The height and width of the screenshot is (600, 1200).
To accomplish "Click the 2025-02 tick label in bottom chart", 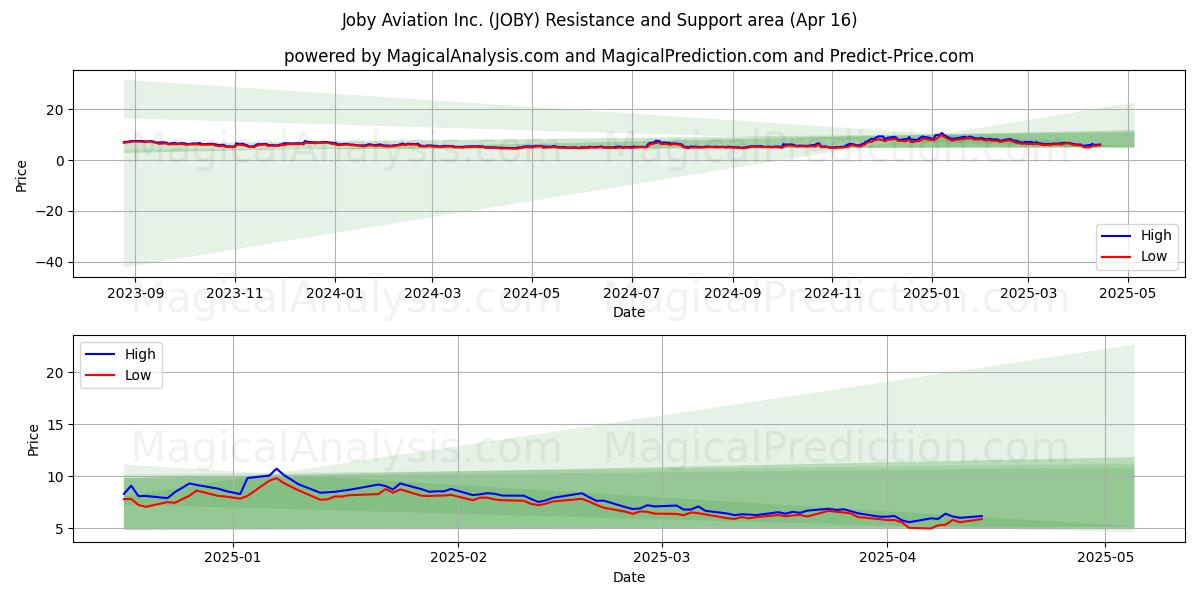I will click(458, 559).
